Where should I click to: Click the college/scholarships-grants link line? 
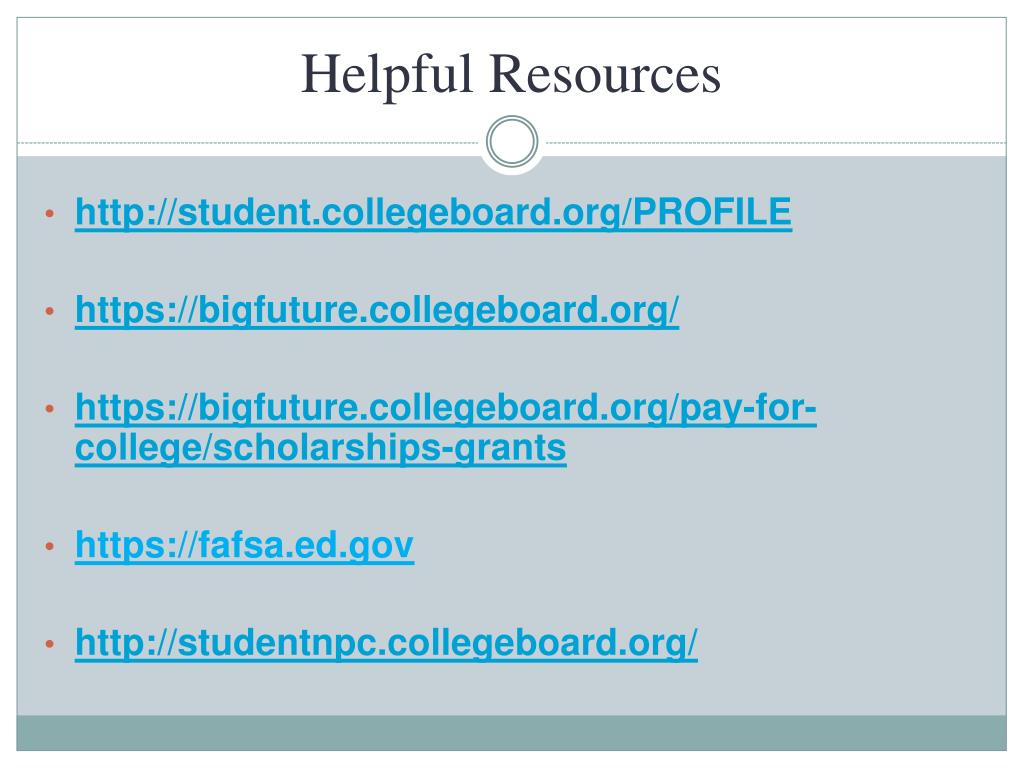click(321, 448)
